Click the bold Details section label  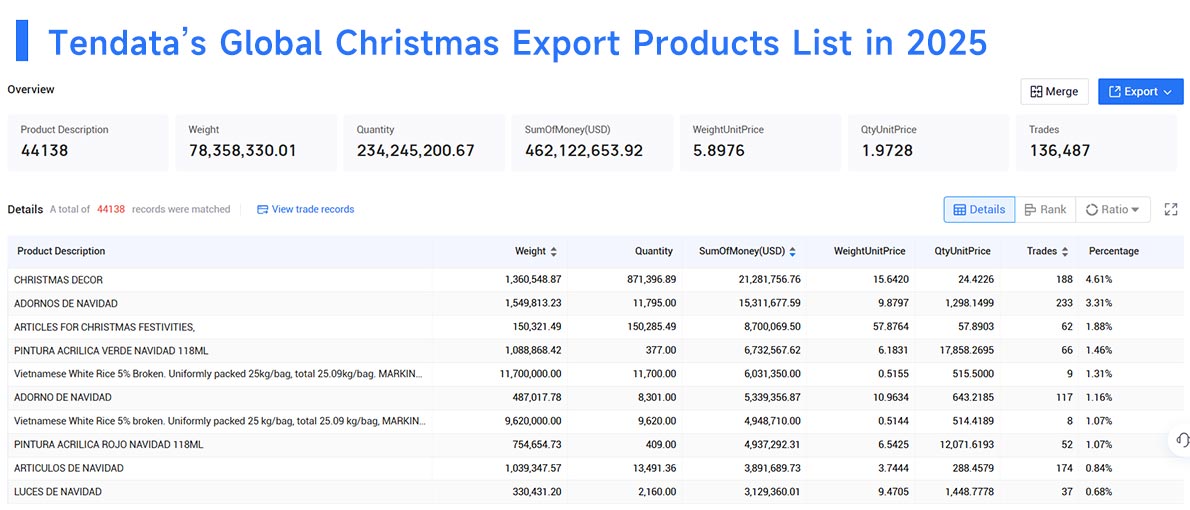point(25,209)
